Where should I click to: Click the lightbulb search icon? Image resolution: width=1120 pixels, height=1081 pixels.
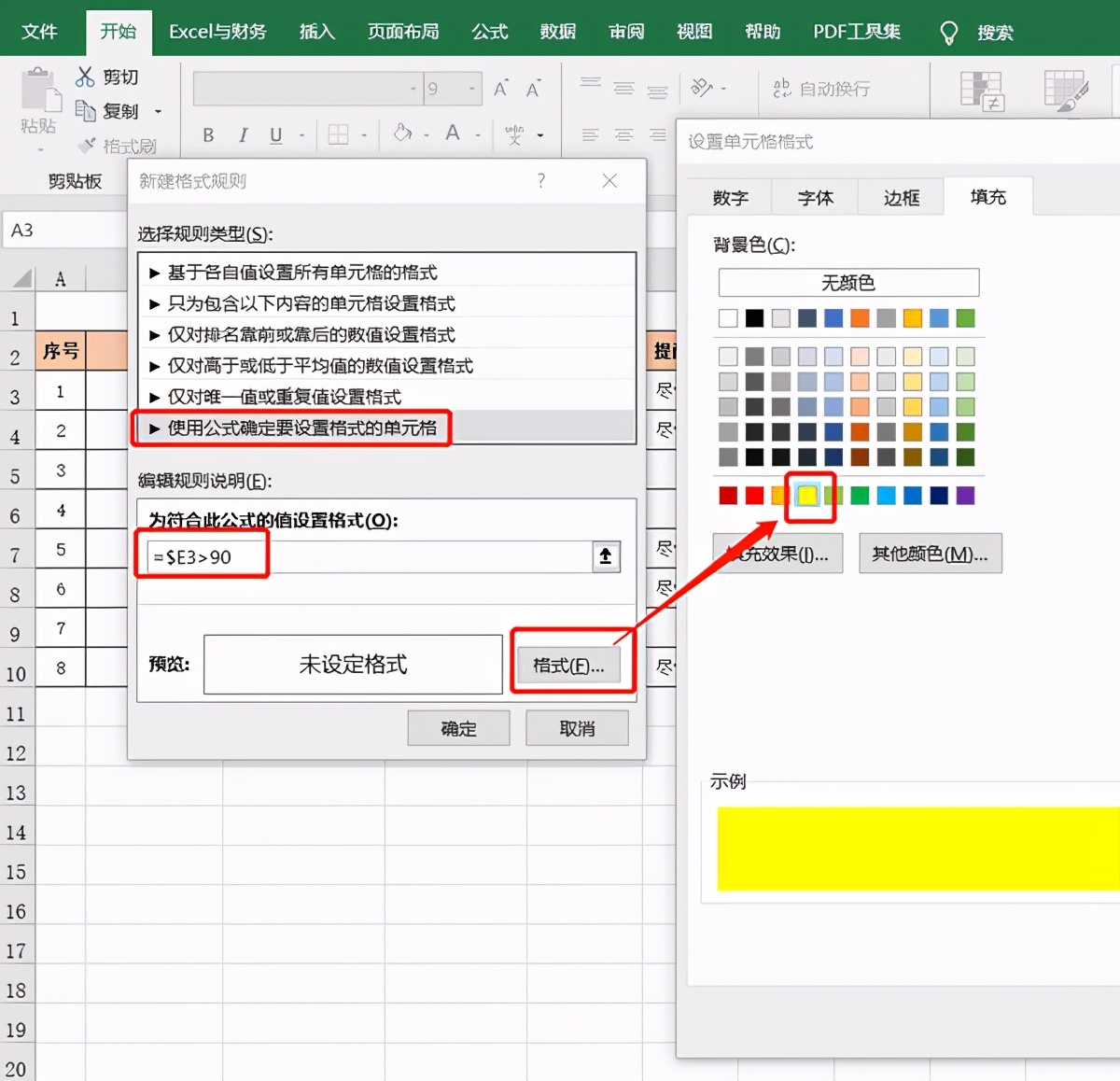(948, 34)
